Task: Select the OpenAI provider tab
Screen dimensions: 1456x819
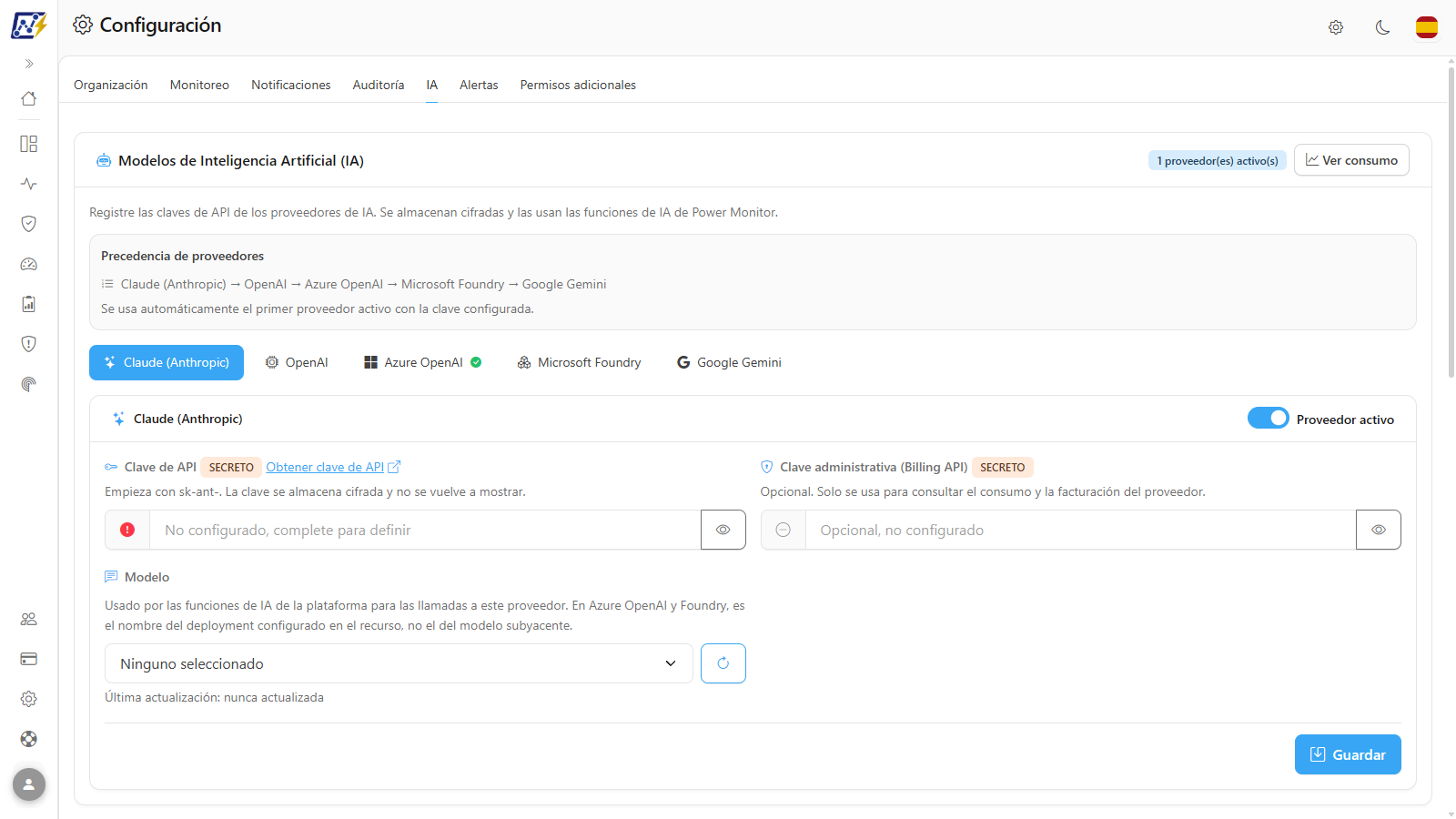Action: [297, 362]
